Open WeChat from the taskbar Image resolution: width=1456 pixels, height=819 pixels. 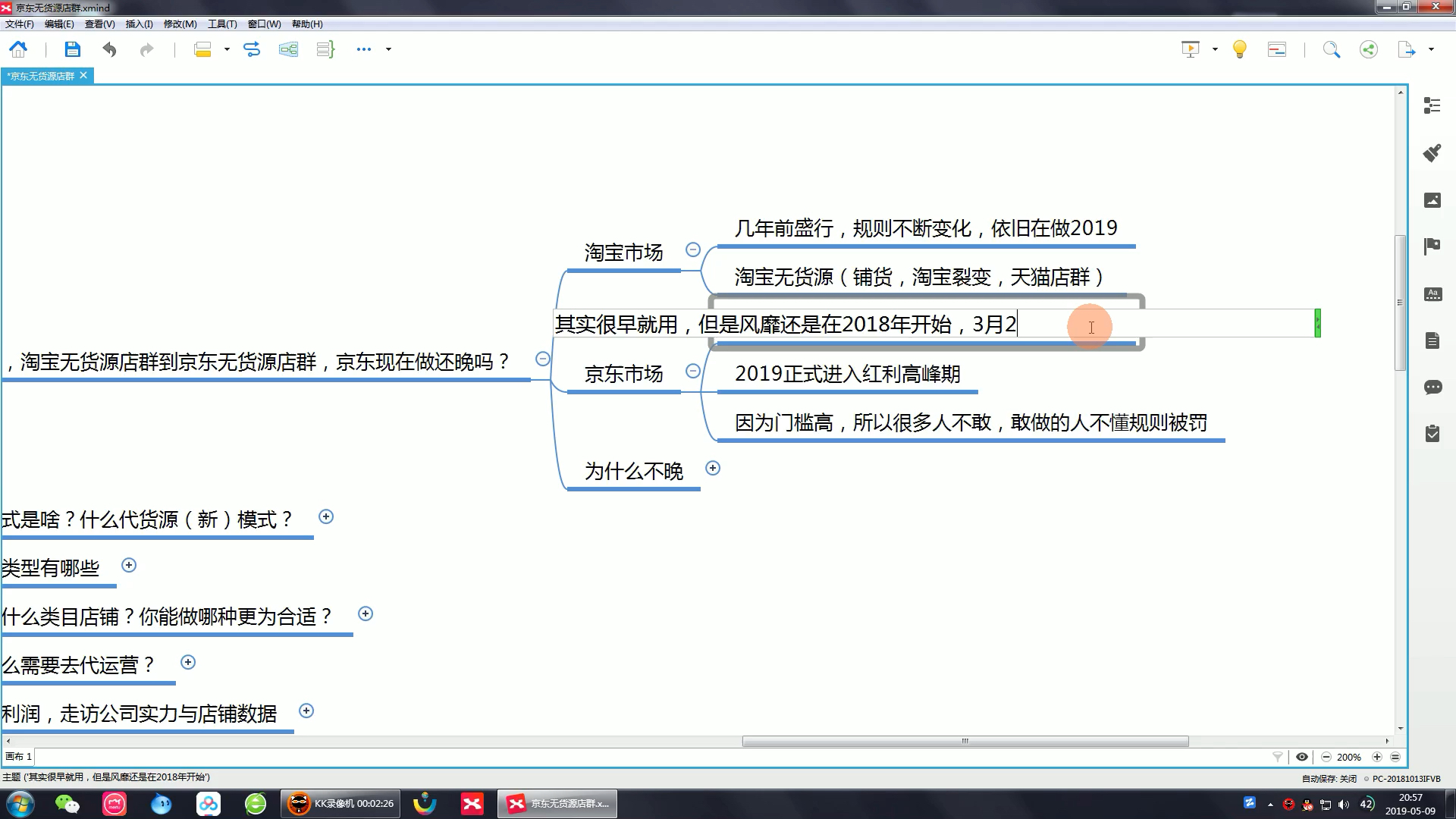[x=67, y=804]
